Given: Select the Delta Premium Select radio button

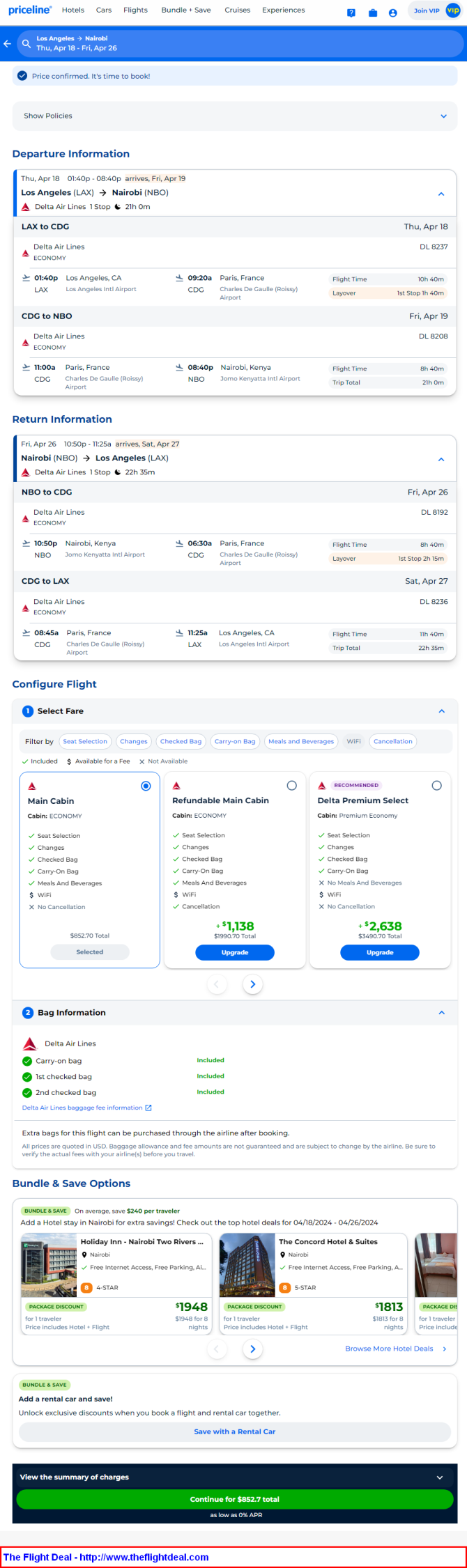Looking at the screenshot, I should pos(436,786).
